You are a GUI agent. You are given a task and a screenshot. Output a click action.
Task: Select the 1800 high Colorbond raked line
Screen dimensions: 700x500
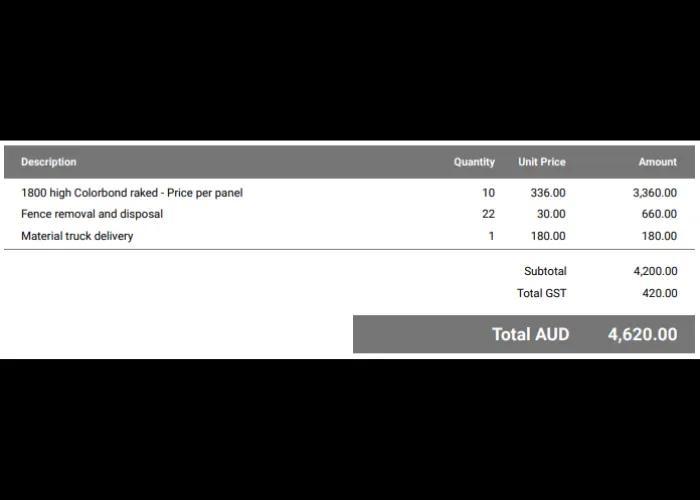point(349,193)
